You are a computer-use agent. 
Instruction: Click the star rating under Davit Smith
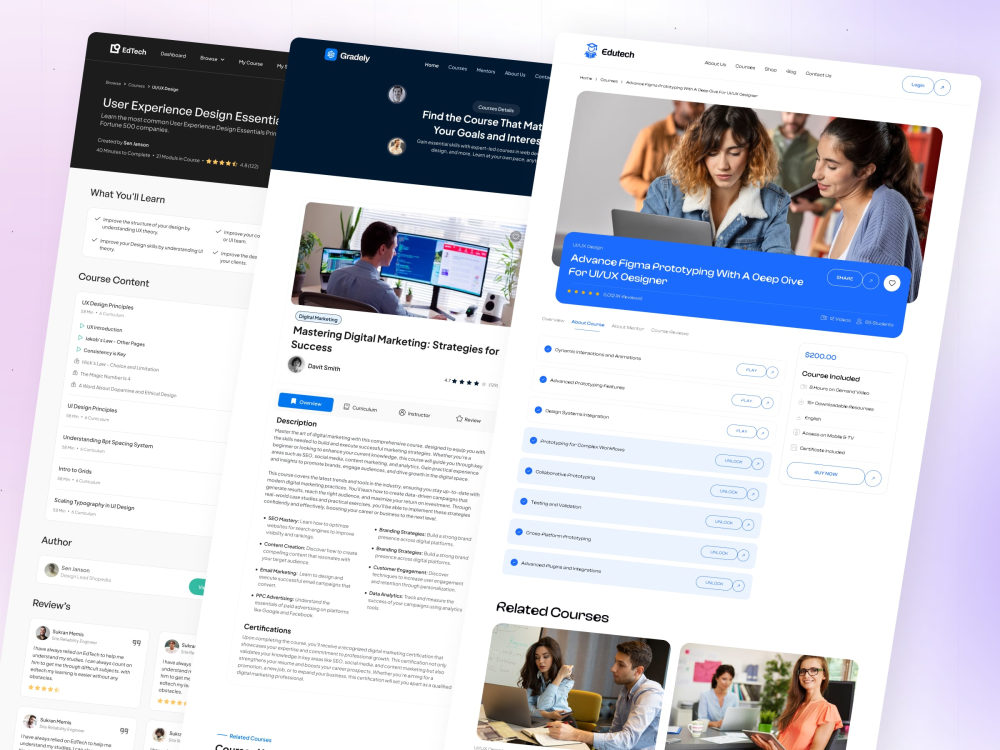468,383
